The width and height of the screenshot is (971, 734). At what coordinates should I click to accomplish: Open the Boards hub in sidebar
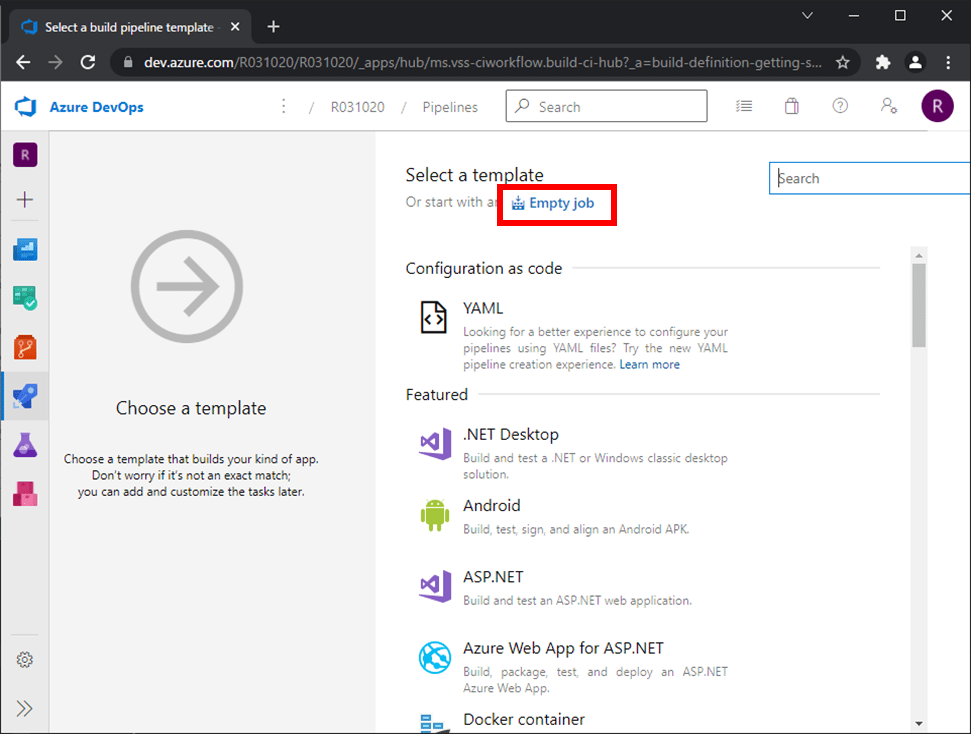tap(25, 298)
